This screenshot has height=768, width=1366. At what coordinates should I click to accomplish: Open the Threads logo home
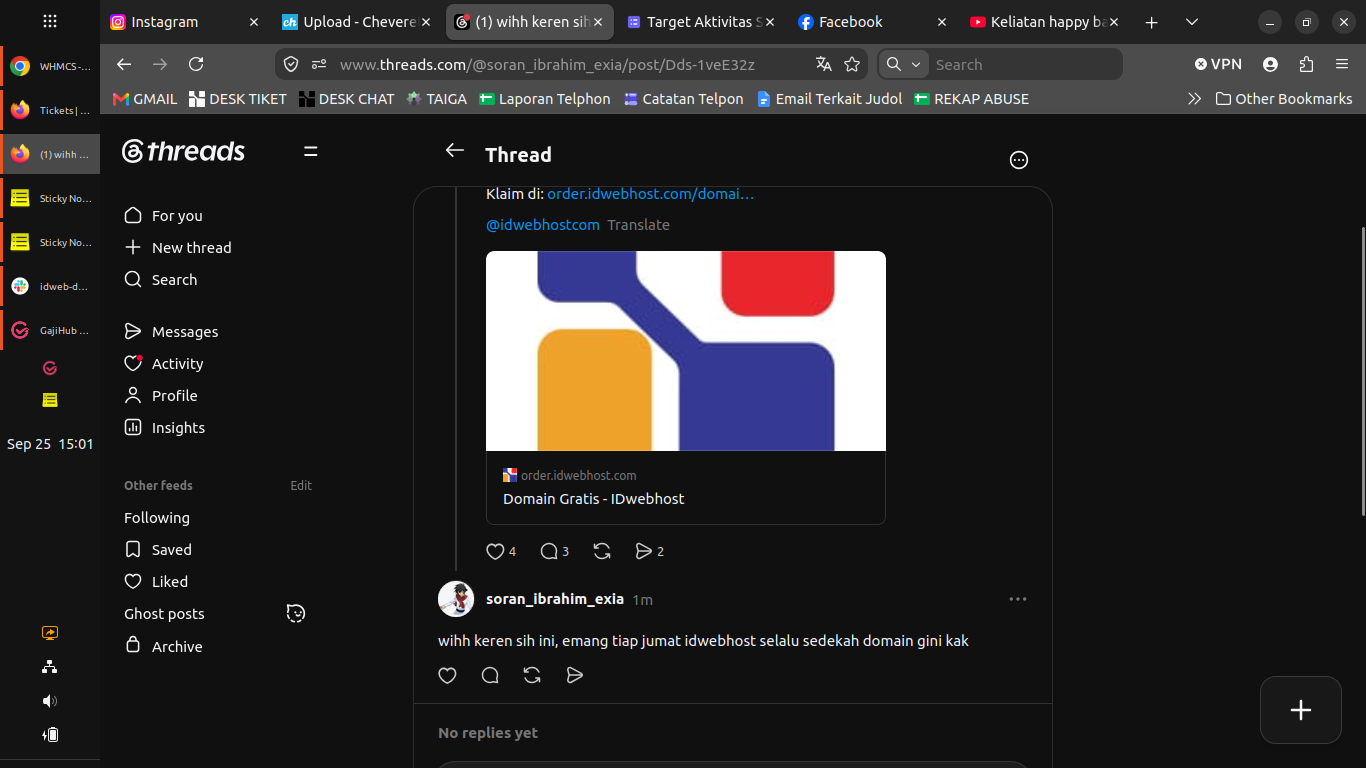point(183,152)
